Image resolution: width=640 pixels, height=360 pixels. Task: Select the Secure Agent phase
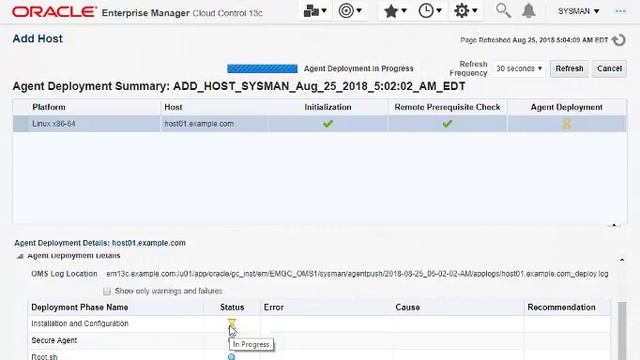pyautogui.click(x=320, y=340)
